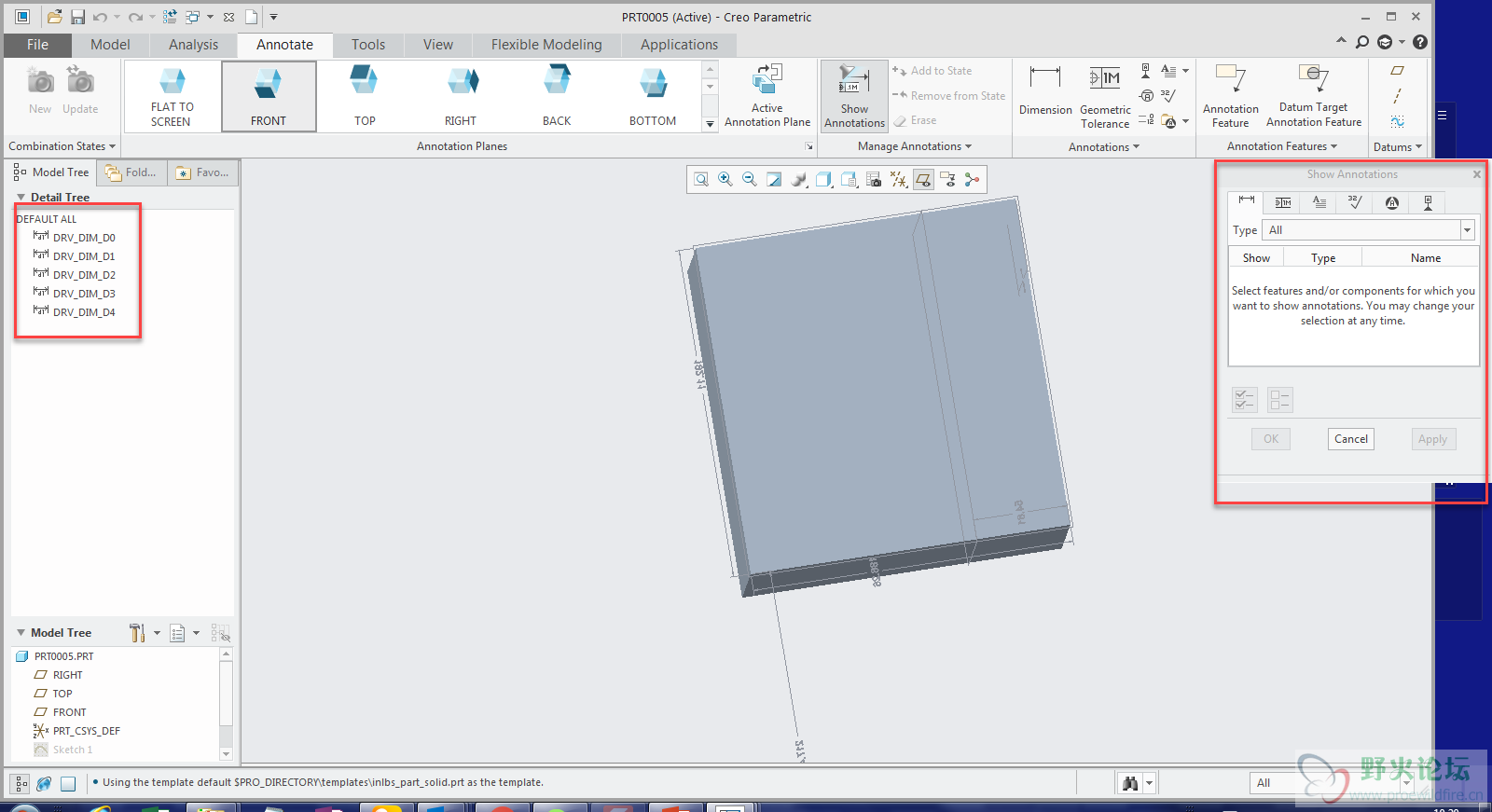
Task: Click the Regenerate icon in quick access toolbar
Action: pos(170,17)
